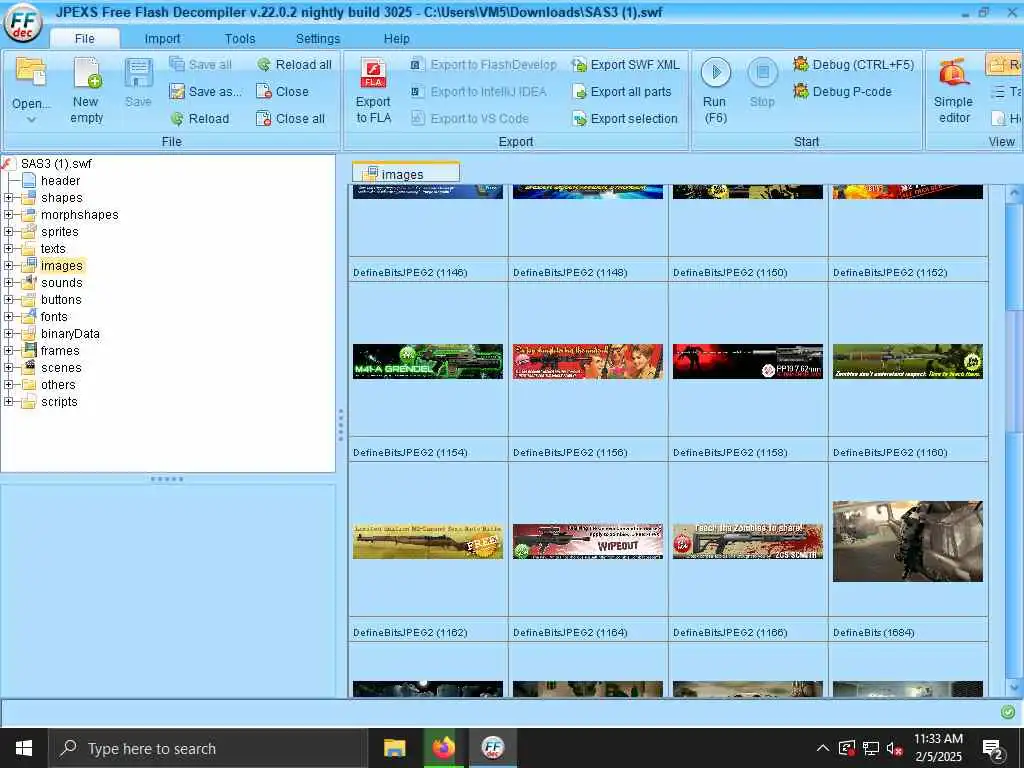Open File Explorer from the taskbar
1024x768 pixels.
coord(394,748)
